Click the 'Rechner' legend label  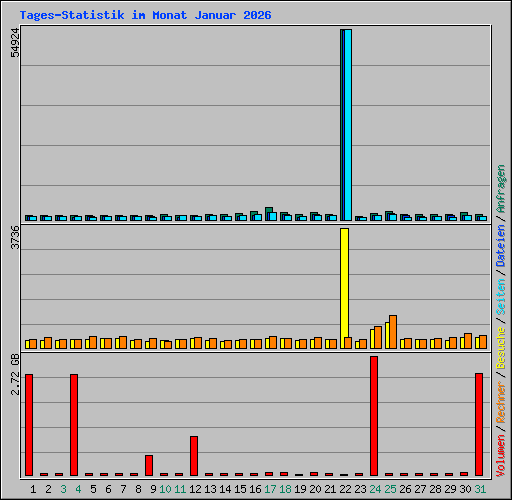point(501,403)
